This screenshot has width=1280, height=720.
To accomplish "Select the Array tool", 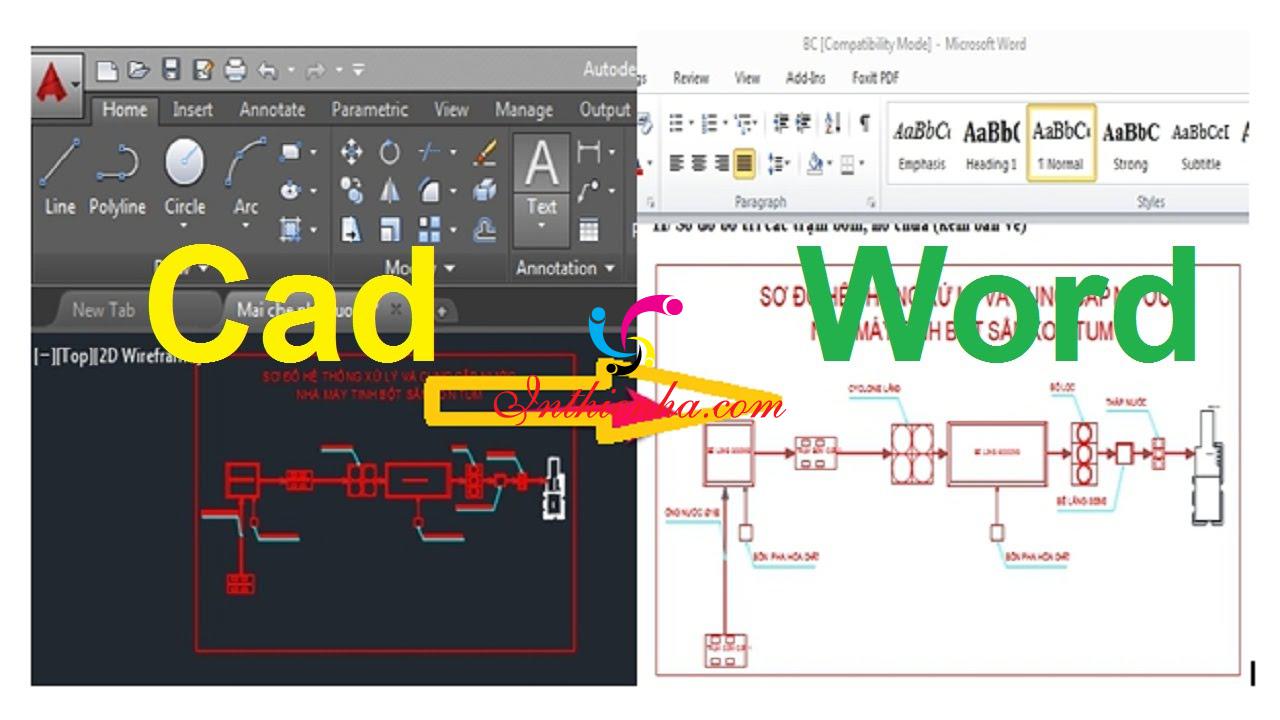I will tap(429, 229).
